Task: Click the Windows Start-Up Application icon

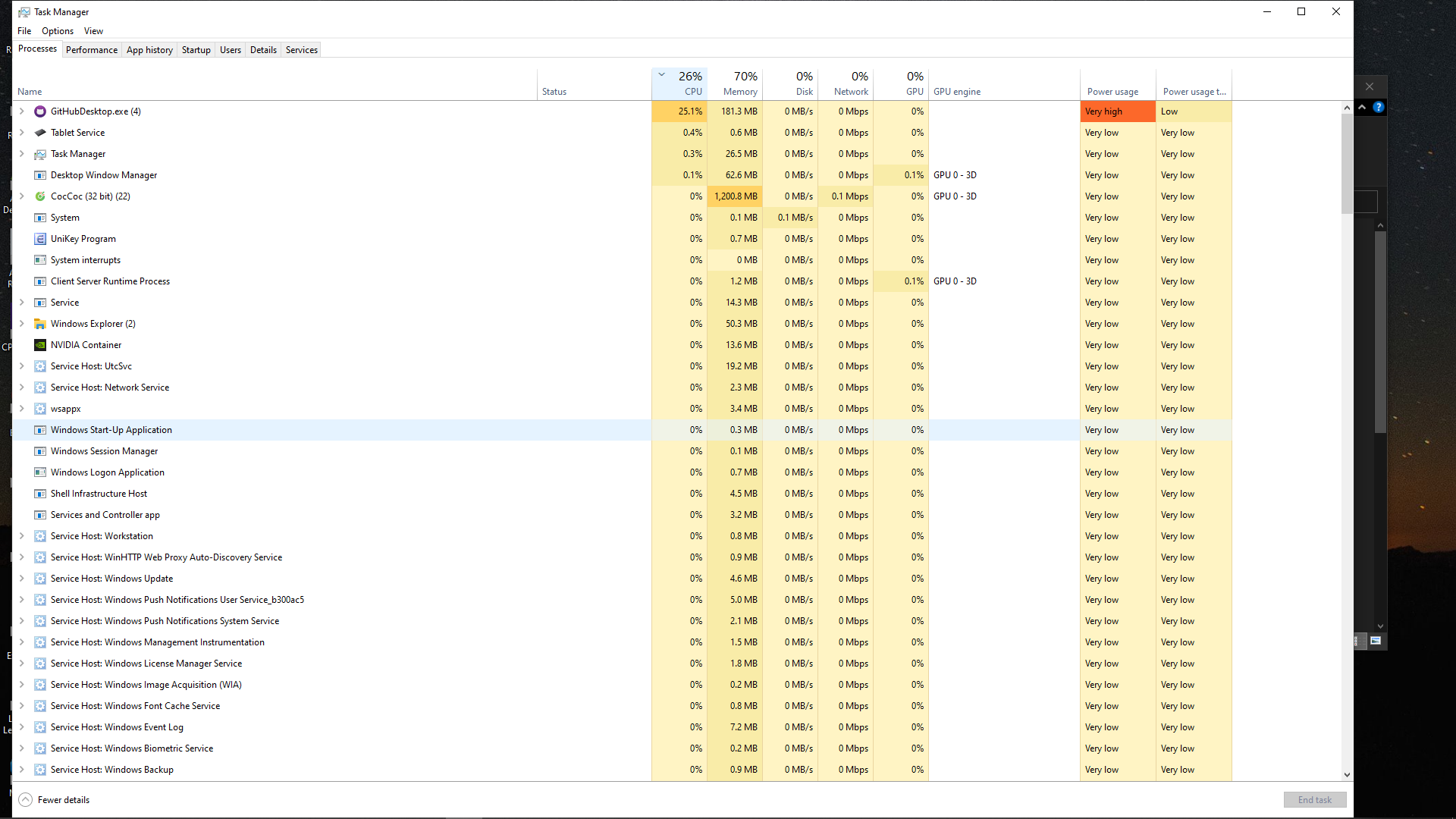Action: [x=40, y=430]
